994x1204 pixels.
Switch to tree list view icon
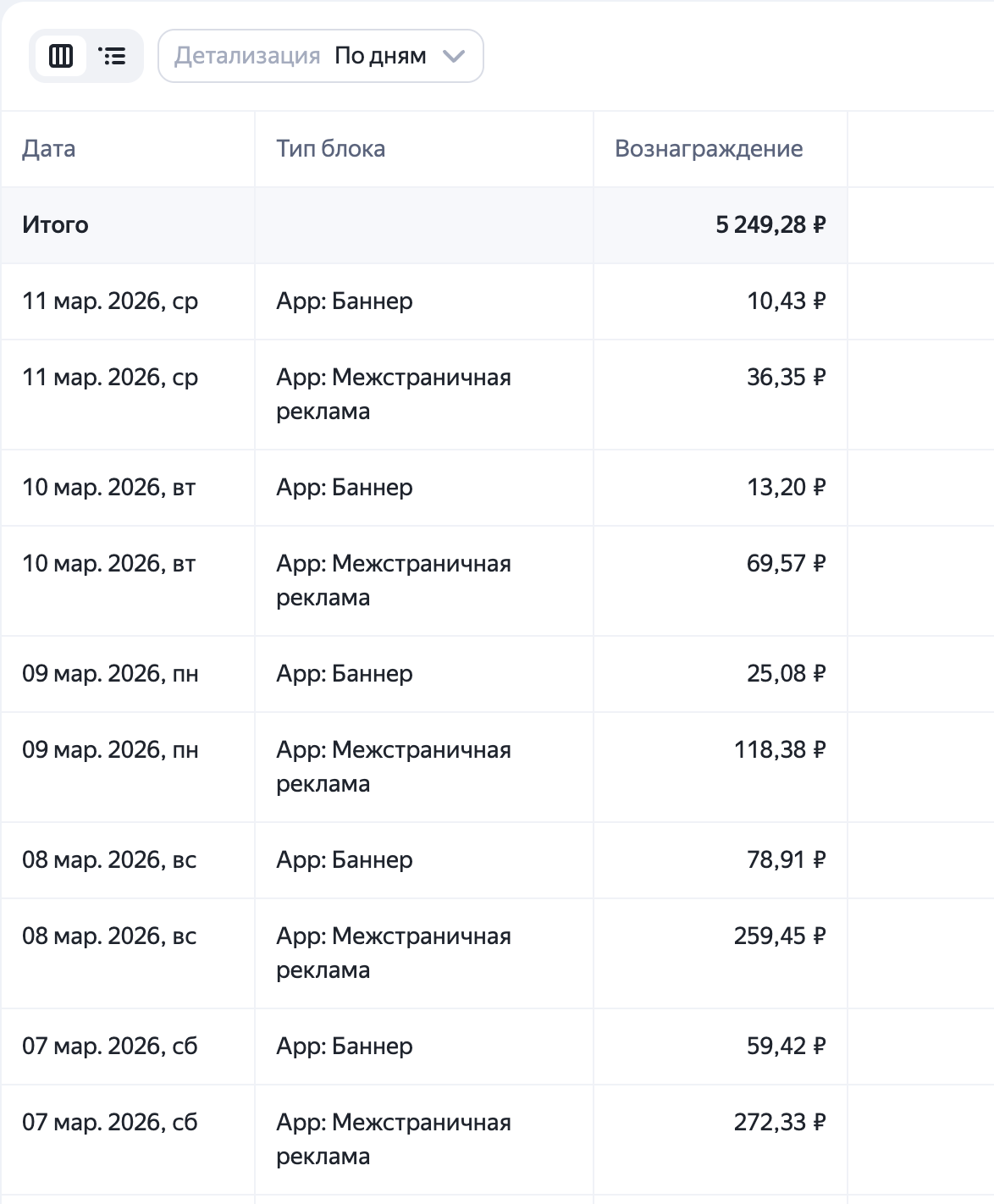coord(112,56)
